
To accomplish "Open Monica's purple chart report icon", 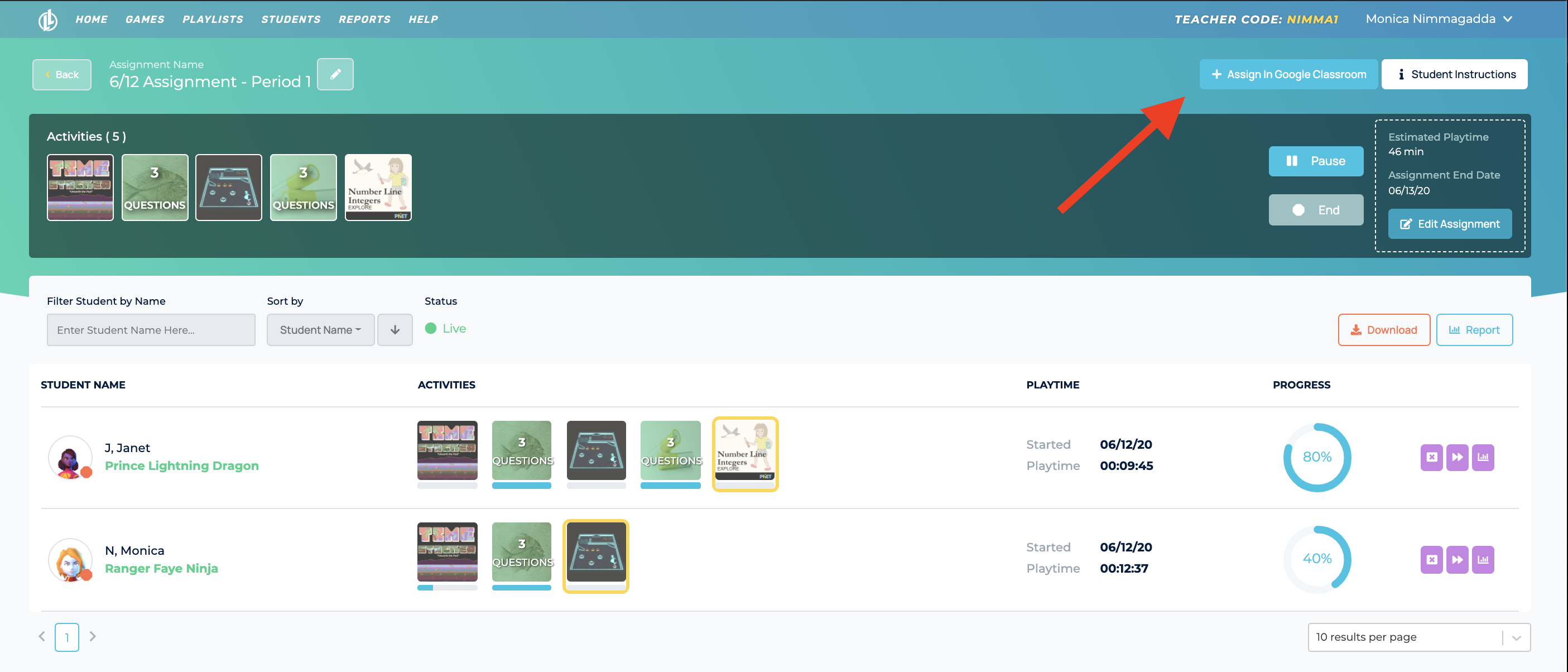I will [1483, 559].
